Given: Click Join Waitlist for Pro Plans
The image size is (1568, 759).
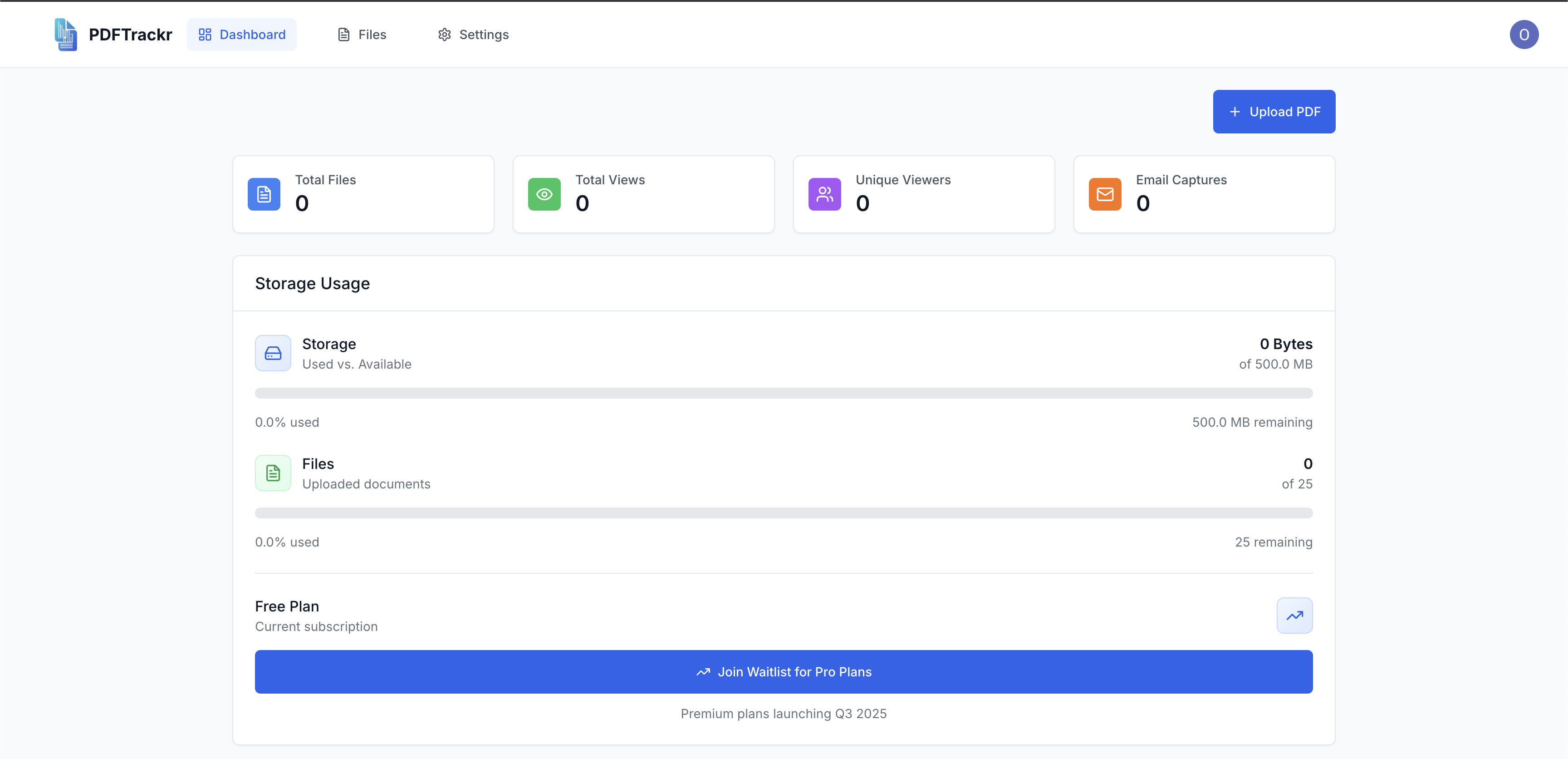Looking at the screenshot, I should 784,672.
